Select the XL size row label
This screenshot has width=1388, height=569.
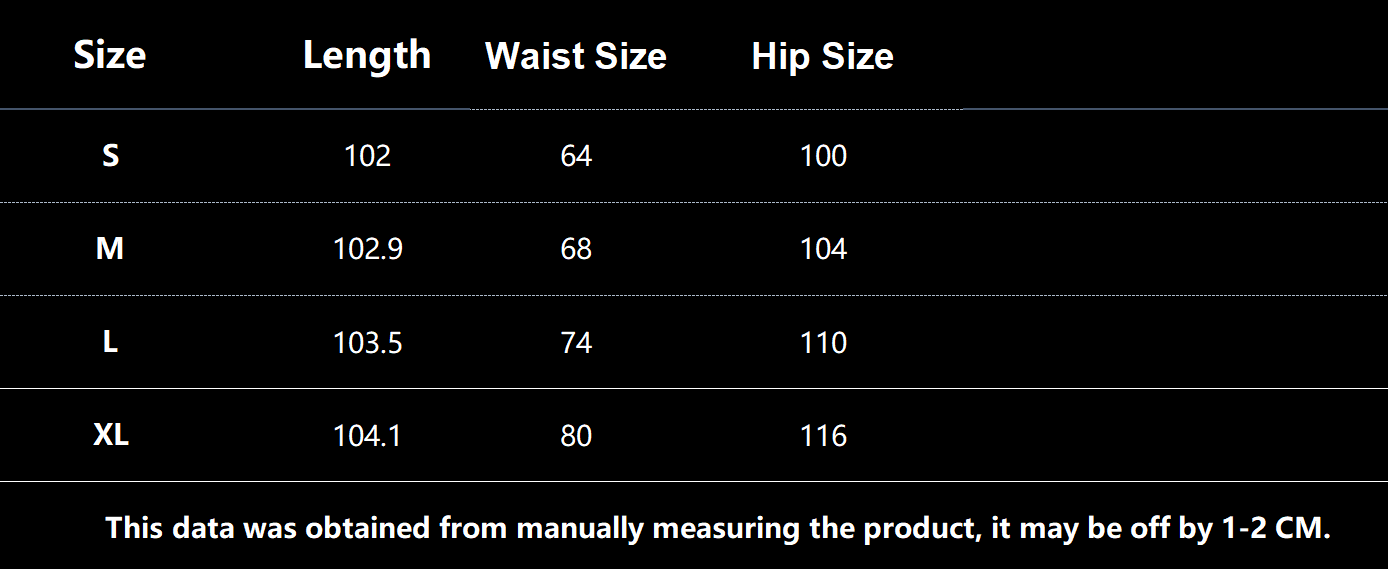[x=111, y=435]
